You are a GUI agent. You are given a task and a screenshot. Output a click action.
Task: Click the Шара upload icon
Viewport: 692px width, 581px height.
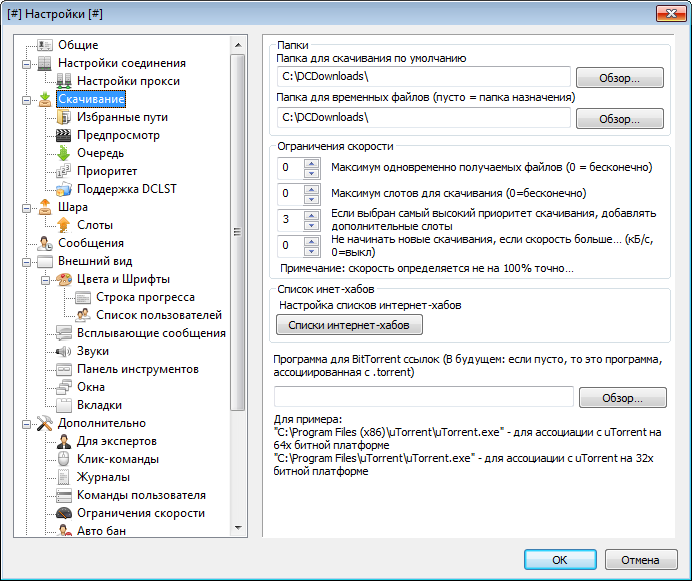[x=45, y=207]
